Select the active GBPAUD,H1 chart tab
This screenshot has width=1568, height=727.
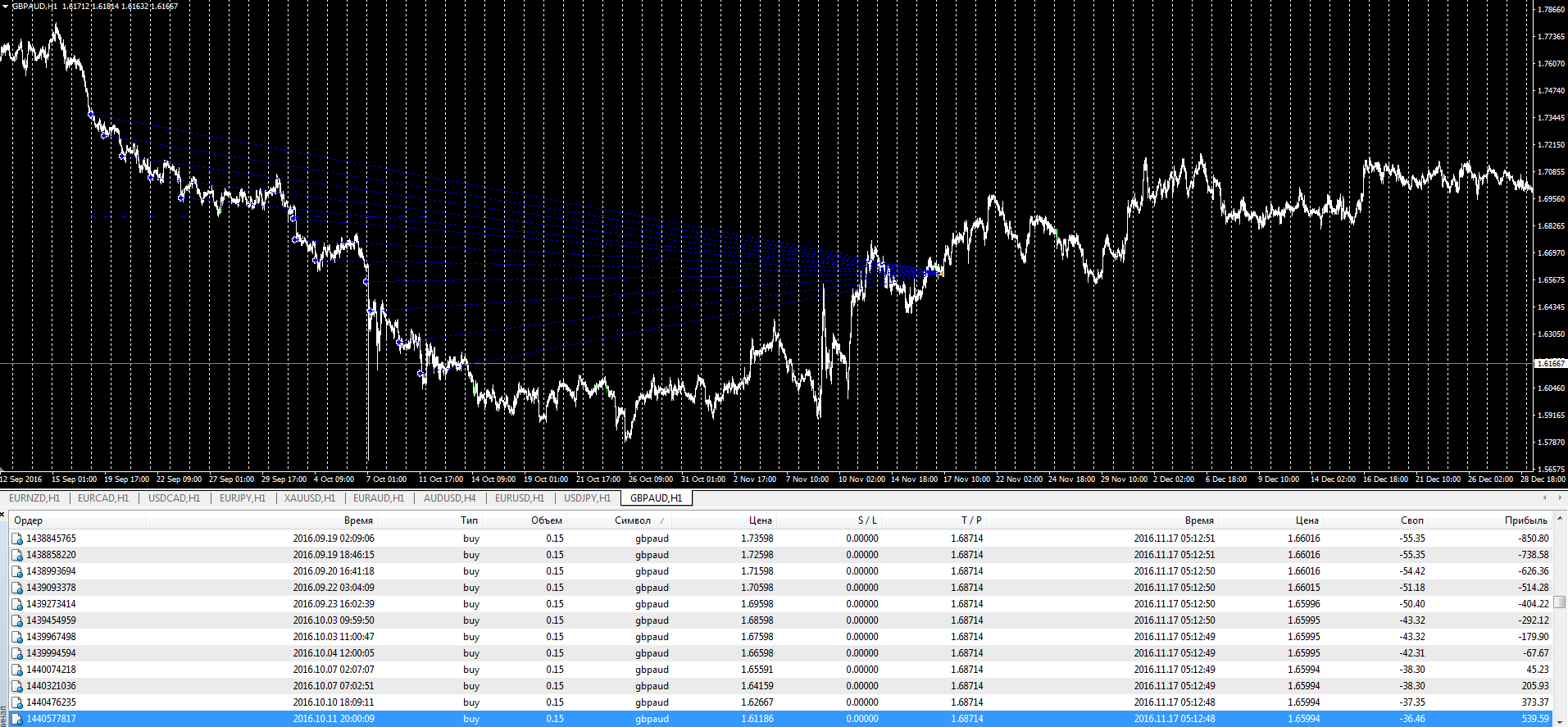pos(657,498)
